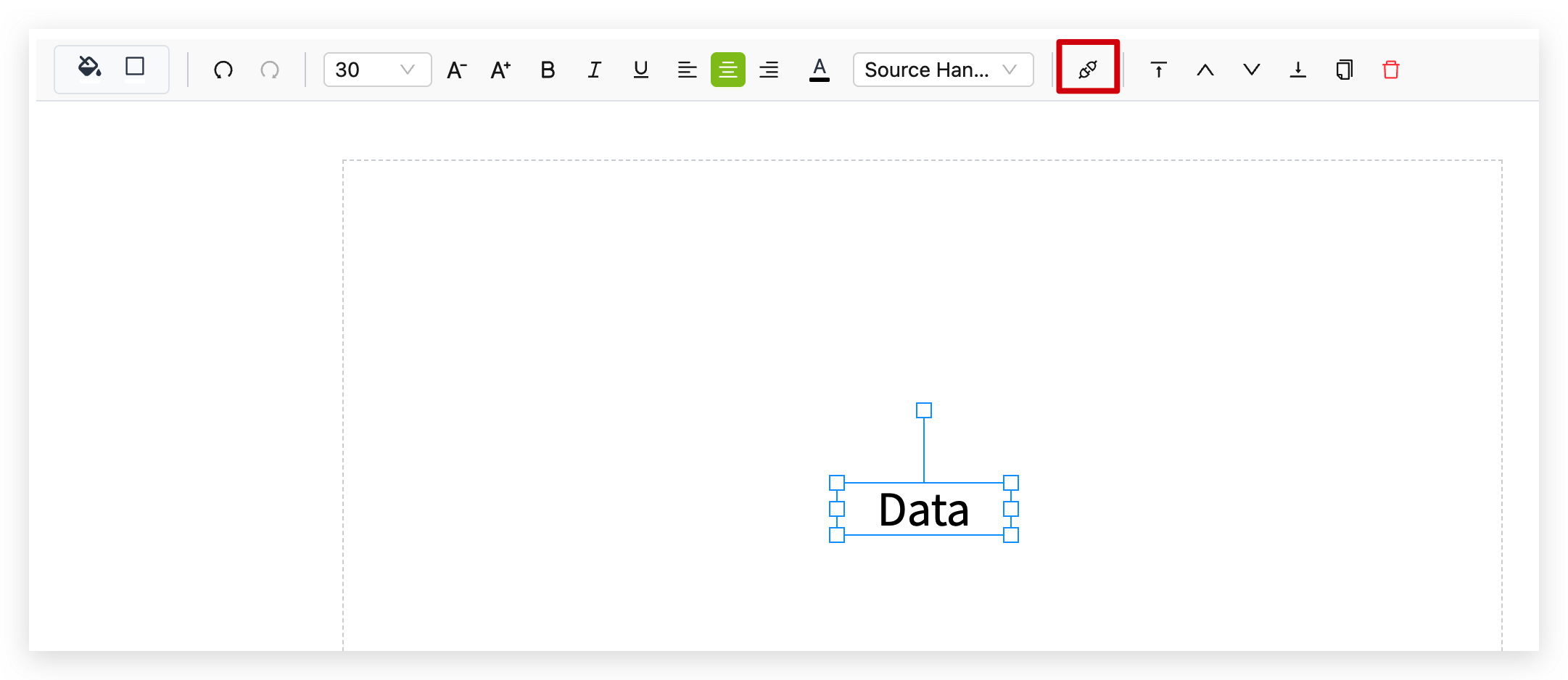This screenshot has width=1568, height=680.
Task: Open the Source Han font family dropdown
Action: point(943,70)
